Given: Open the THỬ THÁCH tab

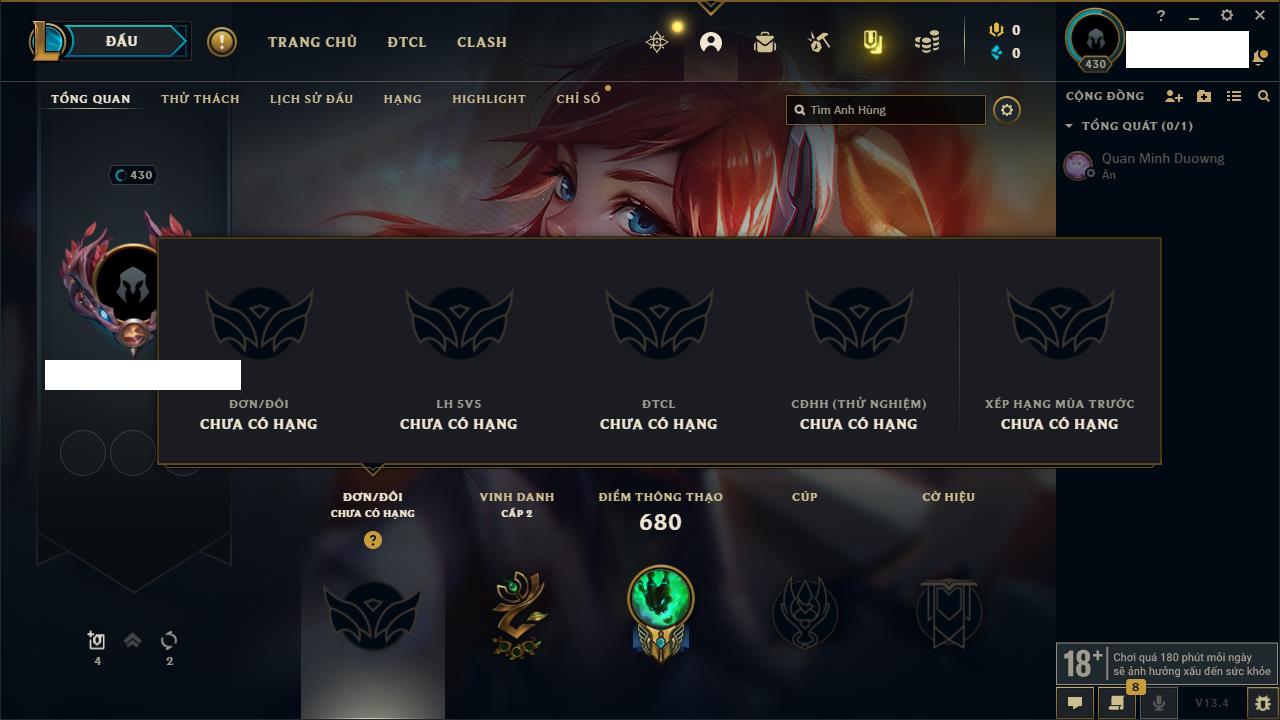Looking at the screenshot, I should click(200, 99).
